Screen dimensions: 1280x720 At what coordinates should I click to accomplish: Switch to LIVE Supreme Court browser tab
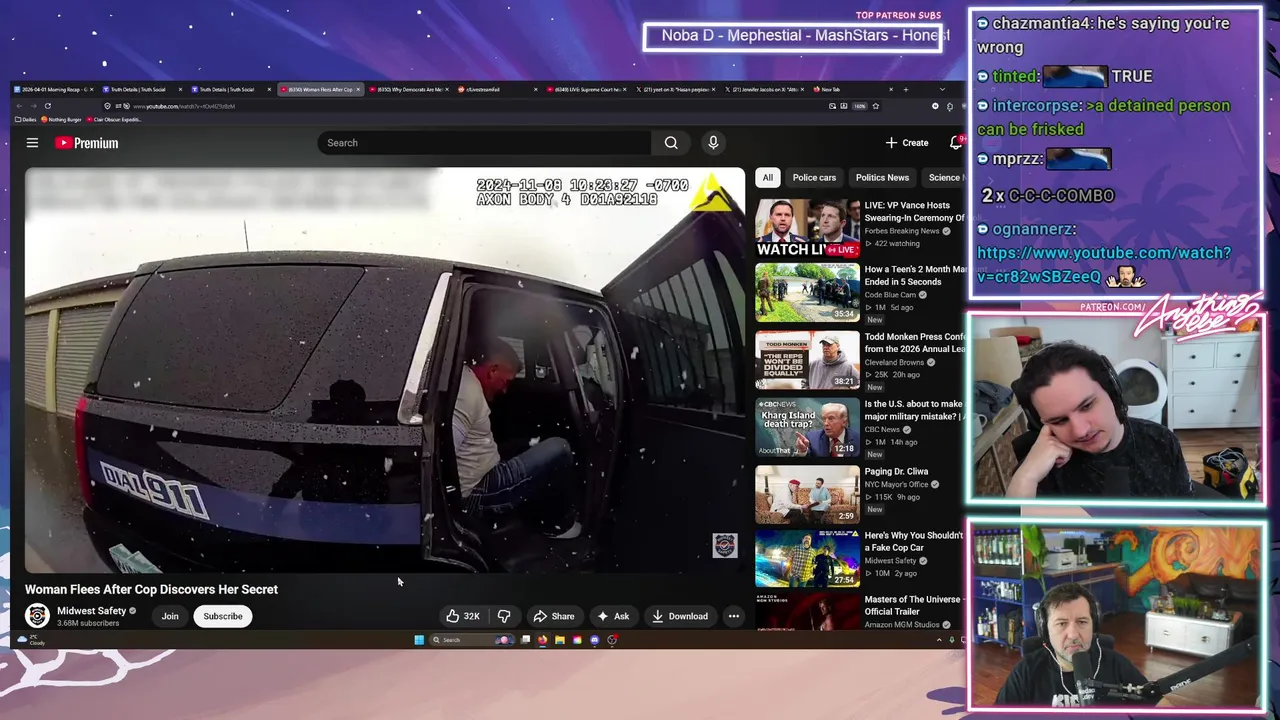point(588,89)
